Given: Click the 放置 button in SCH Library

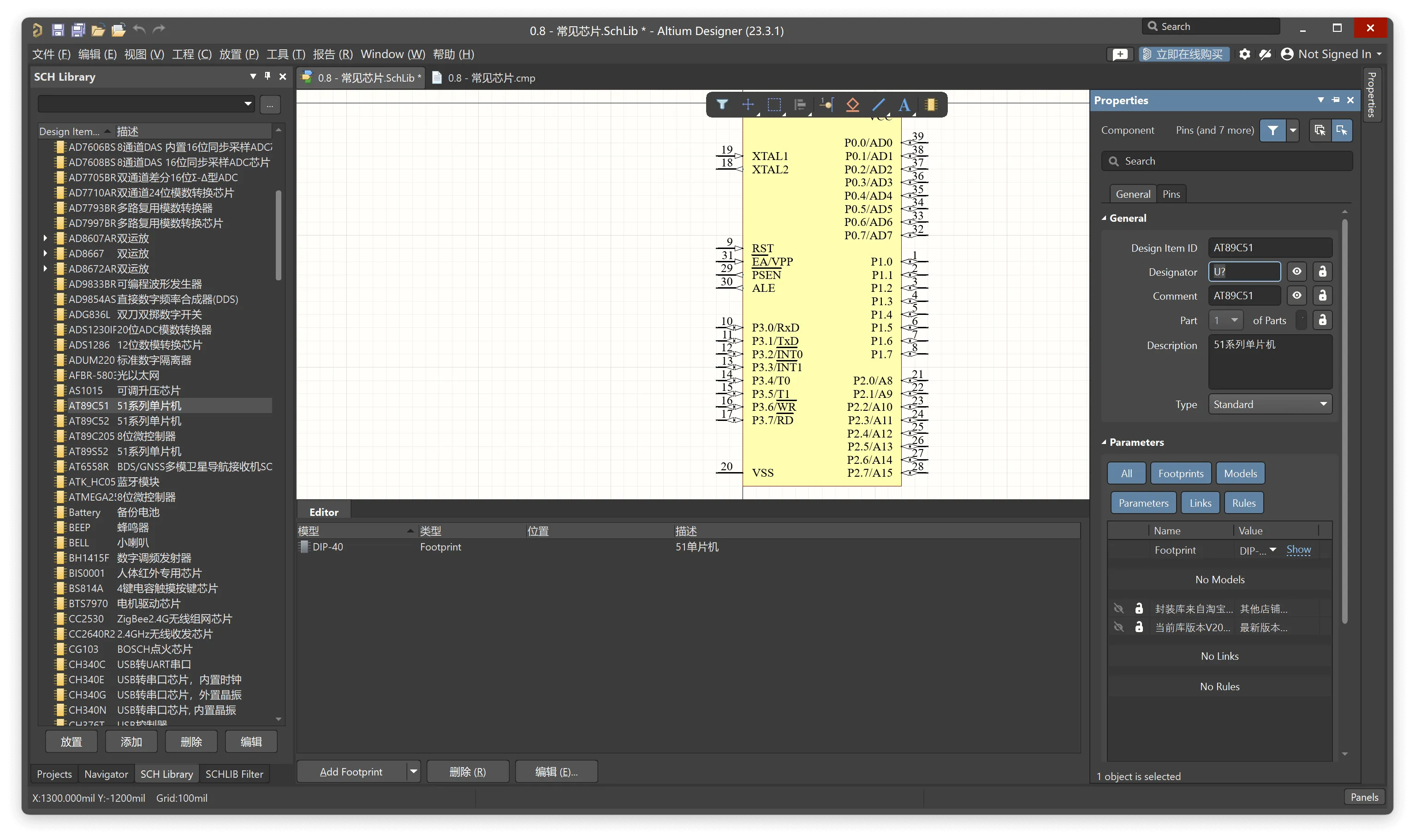Looking at the screenshot, I should [x=71, y=741].
